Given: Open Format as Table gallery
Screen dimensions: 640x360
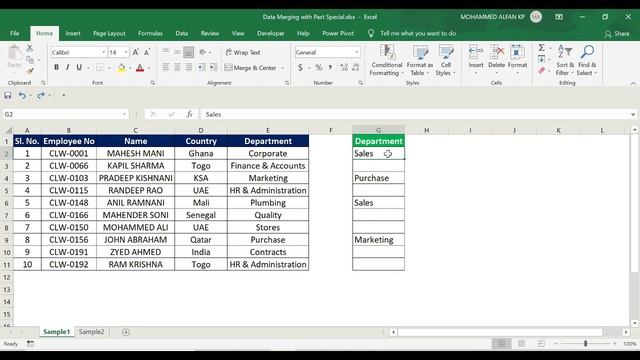Looking at the screenshot, I should (420, 60).
